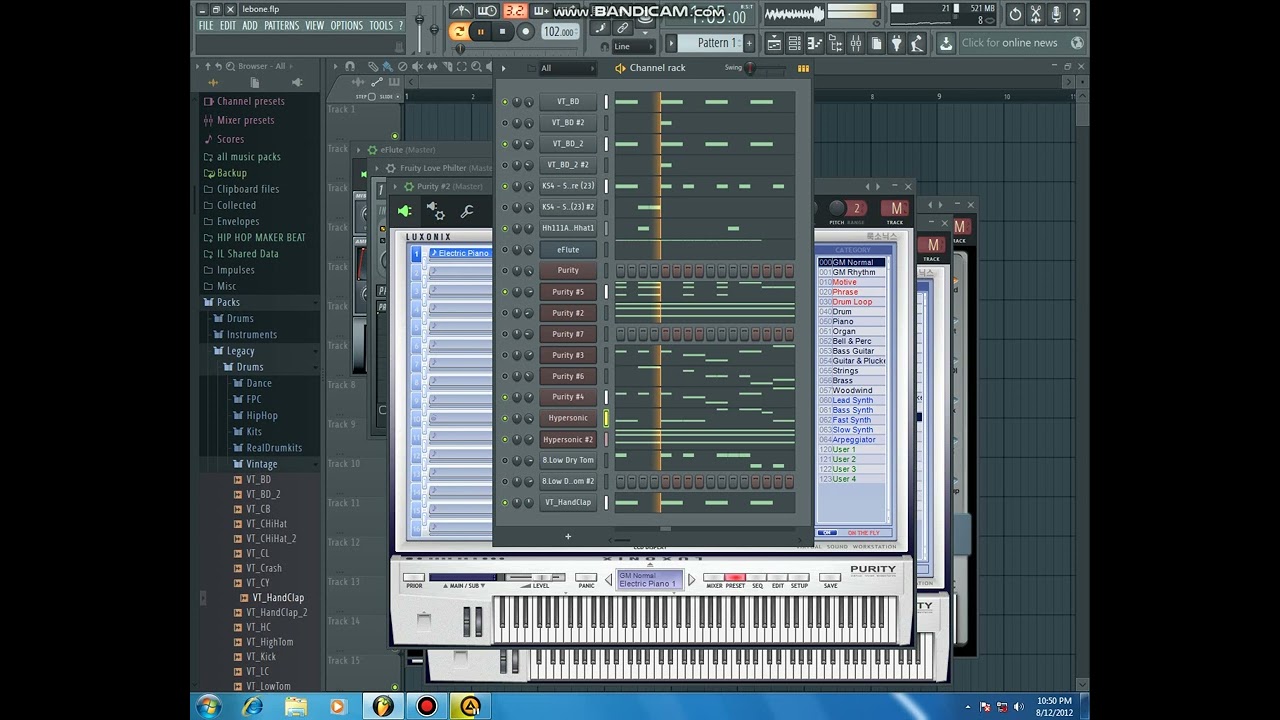Select the eFlute channel button
The width and height of the screenshot is (1280, 720).
tap(568, 250)
